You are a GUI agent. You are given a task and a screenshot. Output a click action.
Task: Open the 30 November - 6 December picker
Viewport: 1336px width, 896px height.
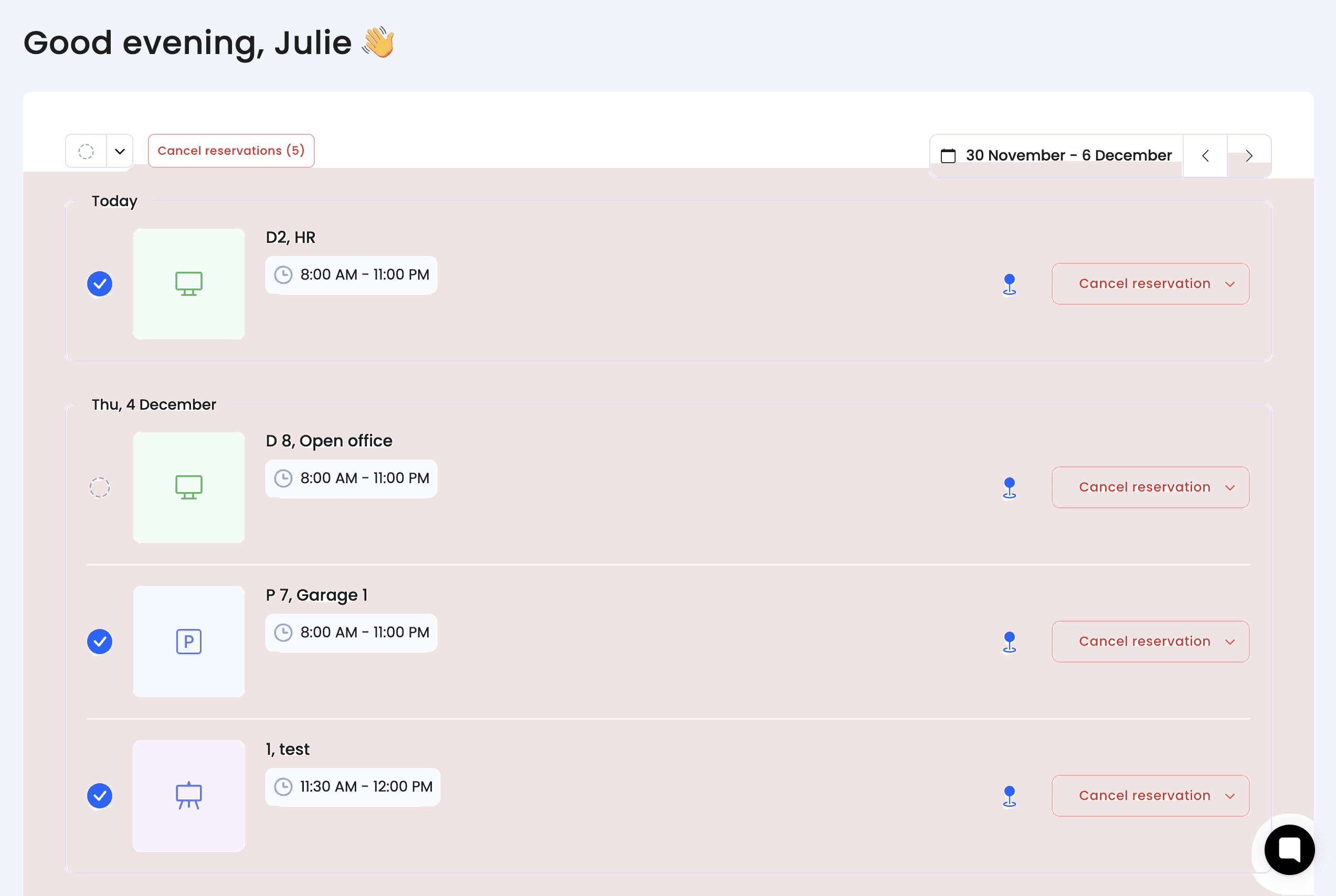[x=1067, y=155]
